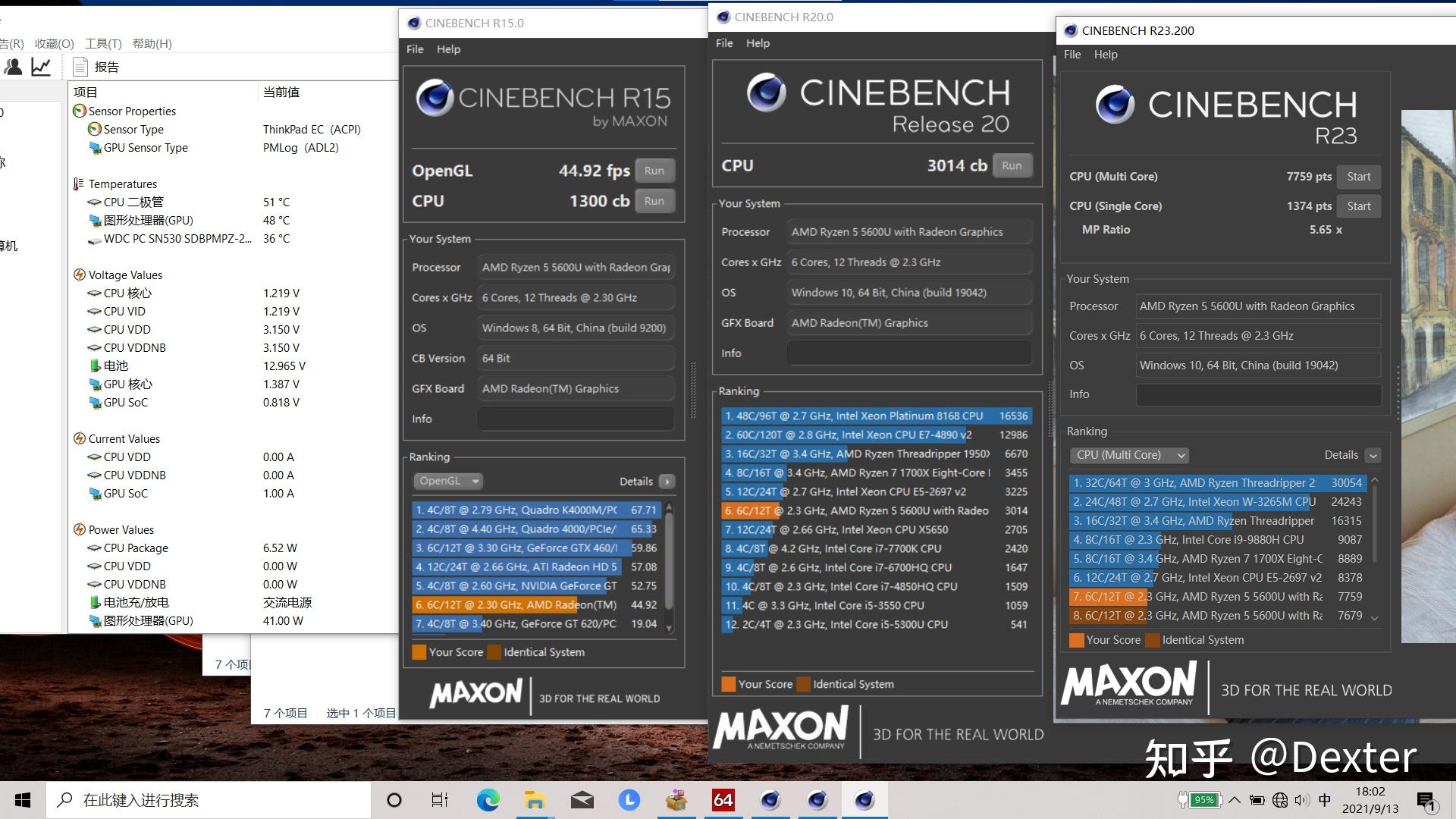Open the CPU (Multi Core) ranking dropdown
The width and height of the screenshot is (1456, 819).
(x=1129, y=455)
